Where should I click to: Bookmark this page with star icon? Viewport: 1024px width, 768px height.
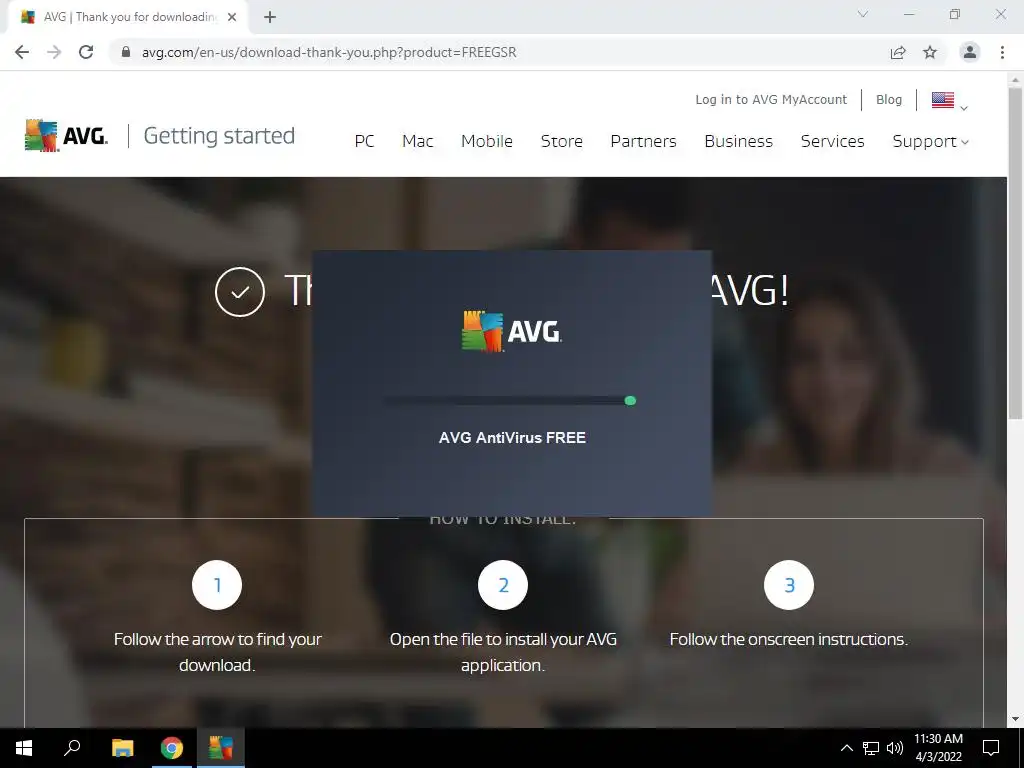coord(930,52)
